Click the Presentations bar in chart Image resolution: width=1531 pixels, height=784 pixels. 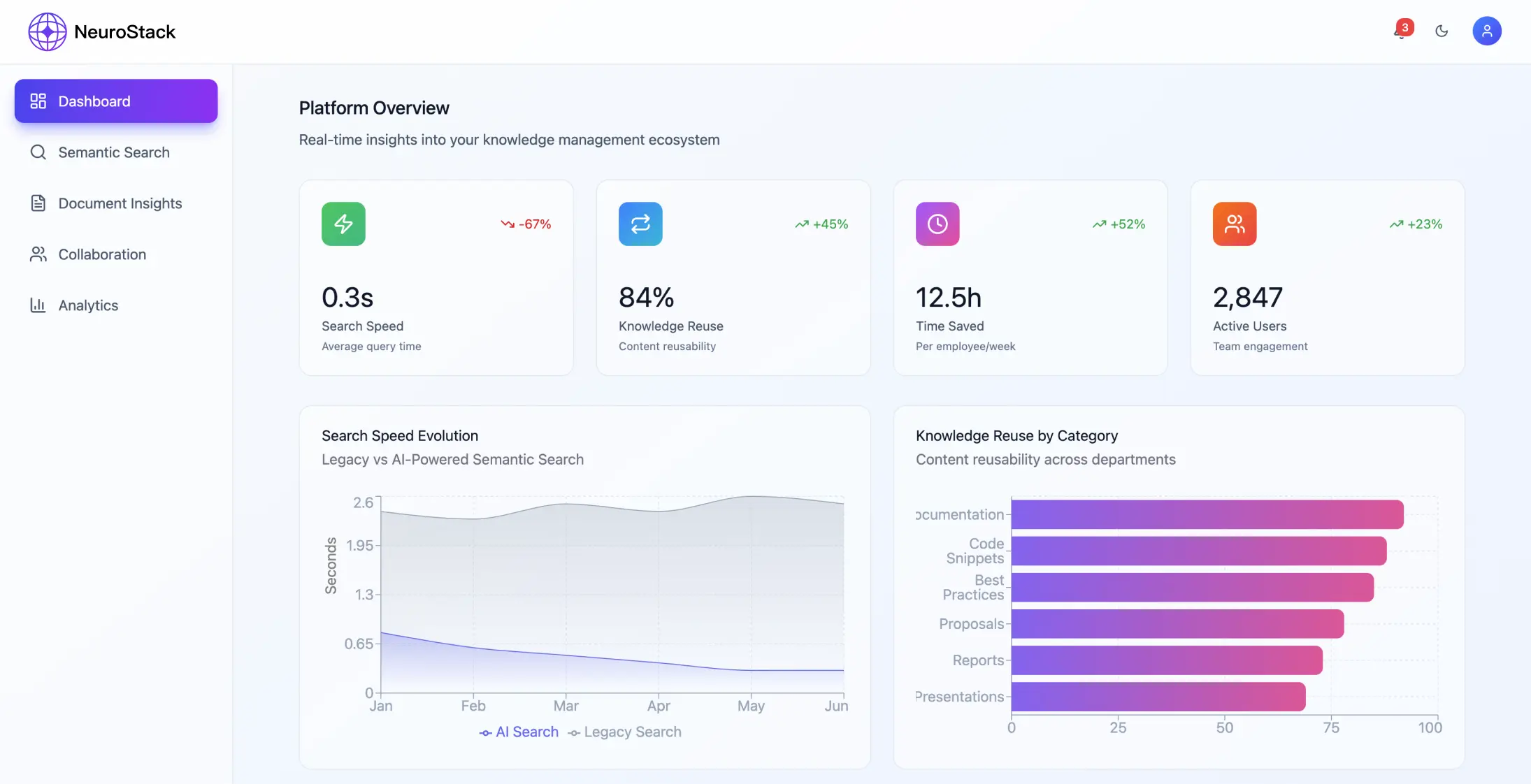click(1158, 697)
